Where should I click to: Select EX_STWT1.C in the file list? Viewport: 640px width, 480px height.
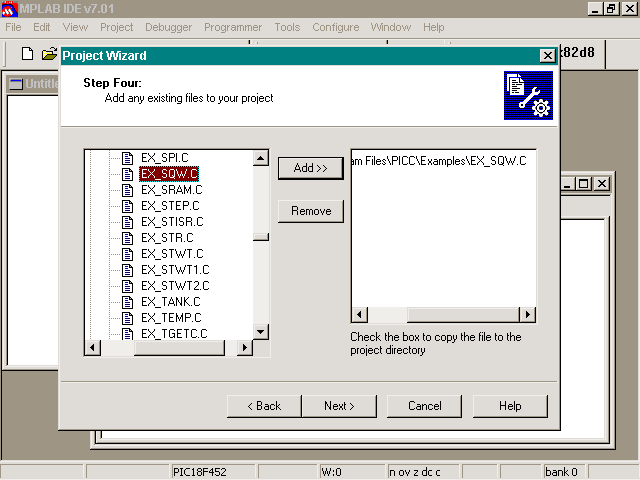175,270
